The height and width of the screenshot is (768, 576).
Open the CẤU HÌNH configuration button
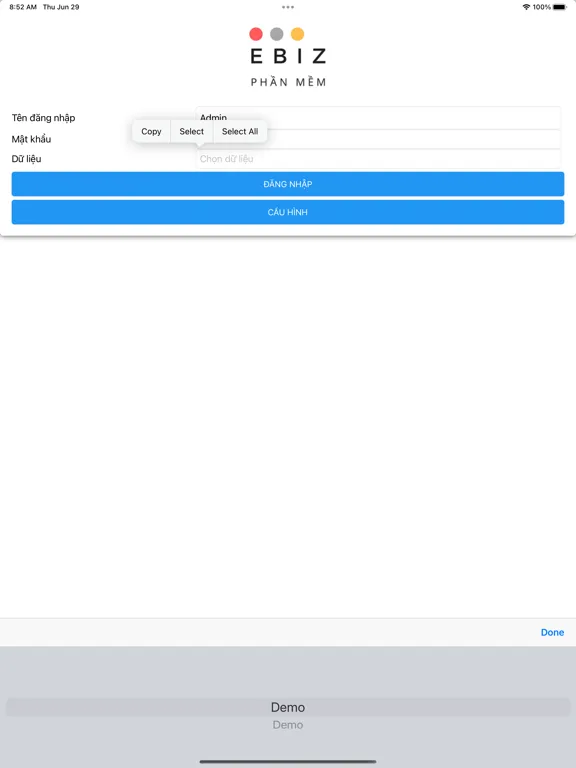tap(288, 212)
